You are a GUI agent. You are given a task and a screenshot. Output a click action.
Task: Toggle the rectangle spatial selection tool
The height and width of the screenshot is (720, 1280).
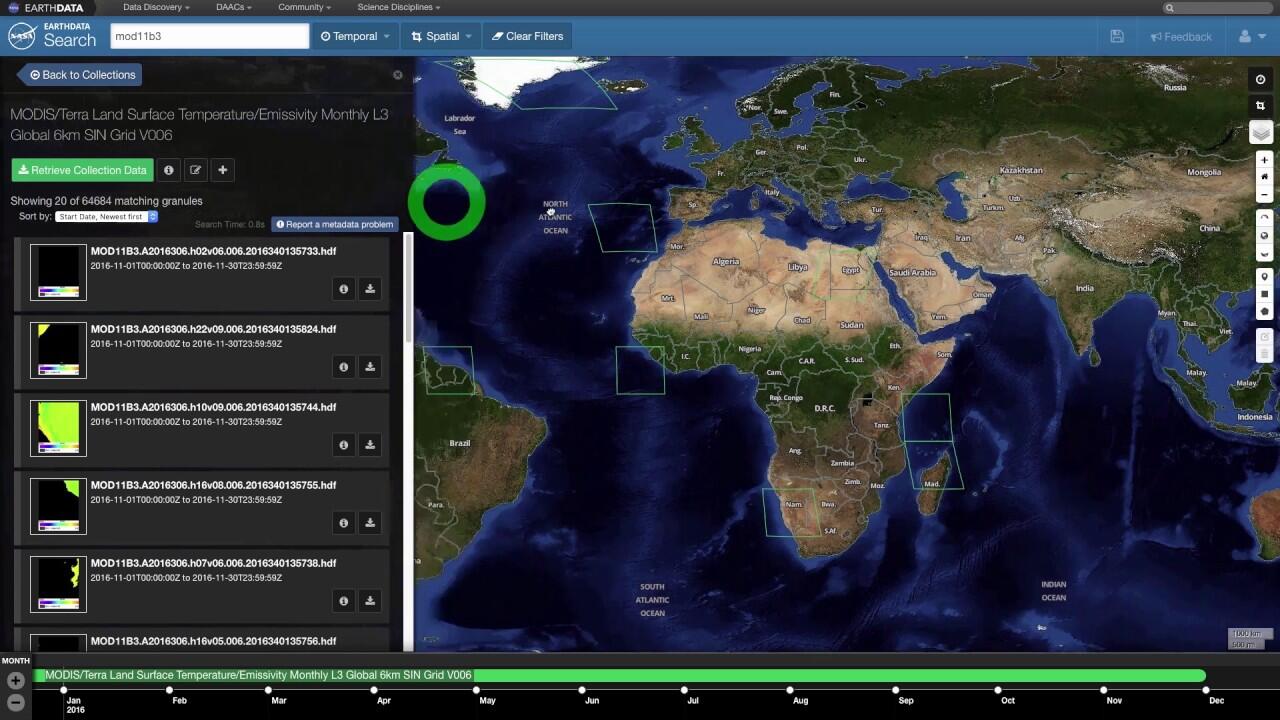coord(1264,294)
